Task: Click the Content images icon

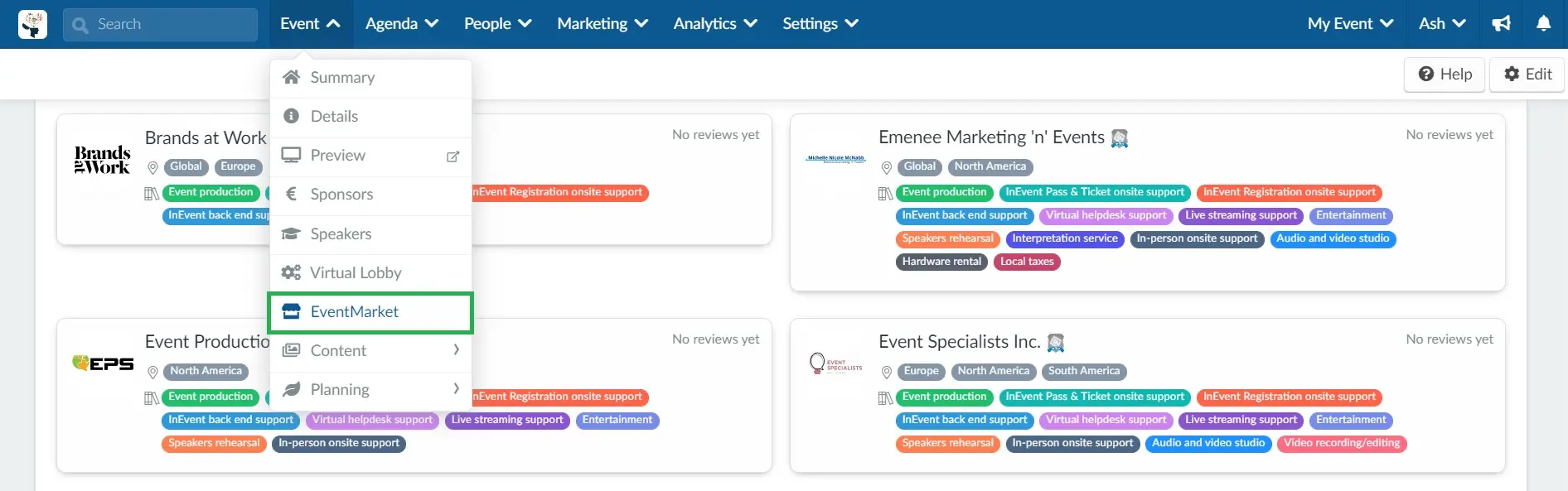Action: 291,350
